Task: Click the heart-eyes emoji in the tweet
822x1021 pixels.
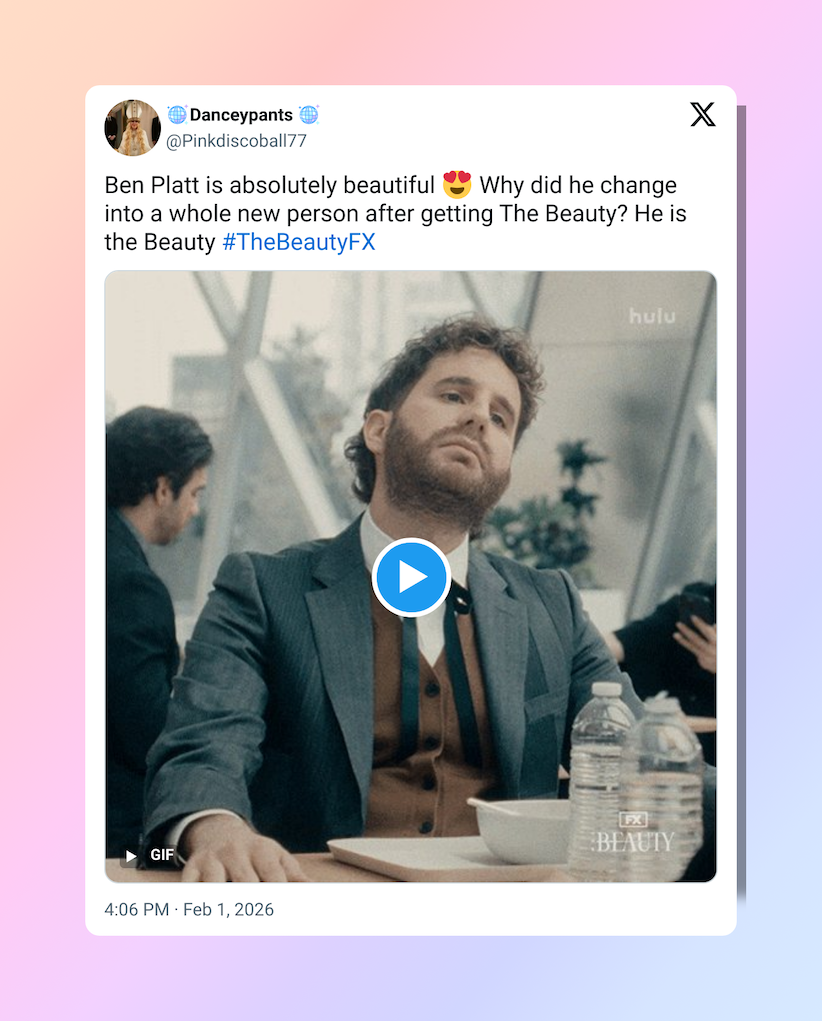Action: 457,186
